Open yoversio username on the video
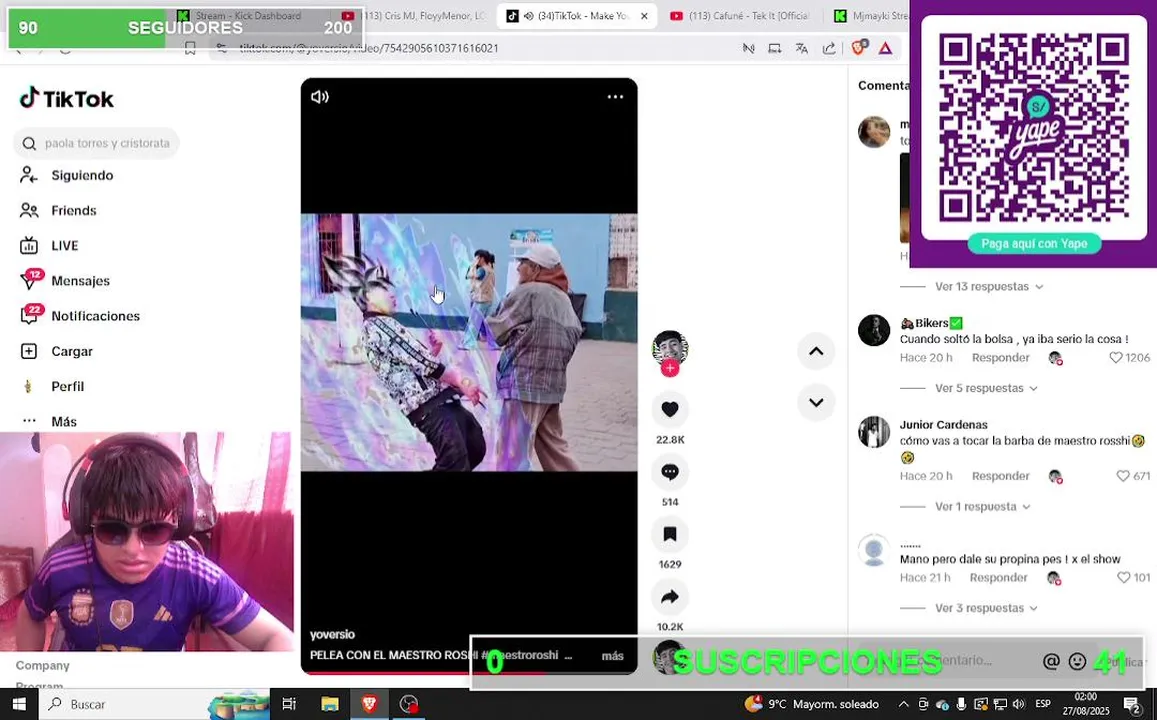Screen dimensions: 1157x720 point(332,634)
